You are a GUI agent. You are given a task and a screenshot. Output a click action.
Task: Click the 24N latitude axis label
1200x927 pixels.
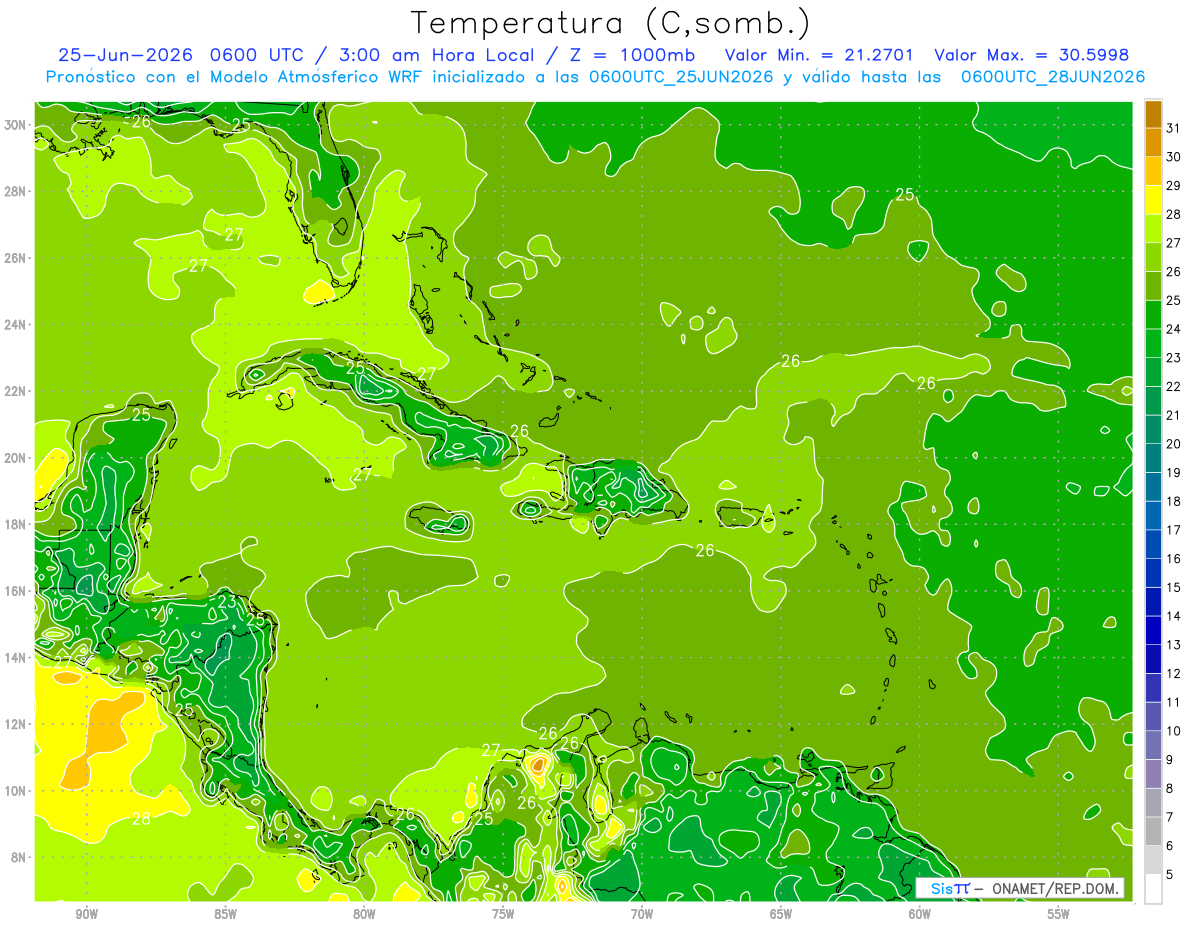pos(17,325)
